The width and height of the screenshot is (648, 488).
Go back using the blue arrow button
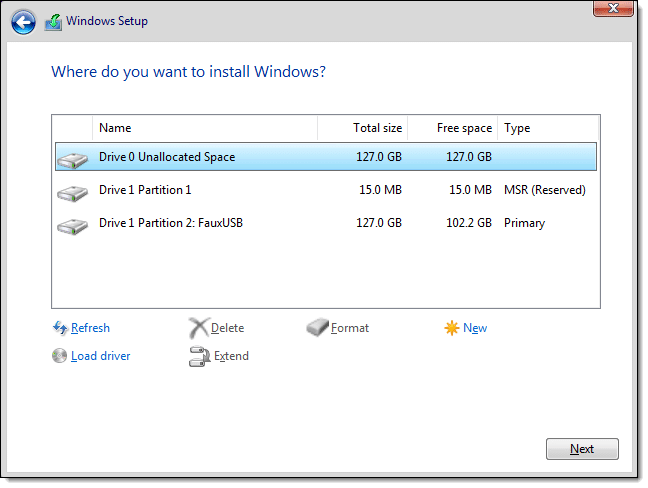click(23, 22)
